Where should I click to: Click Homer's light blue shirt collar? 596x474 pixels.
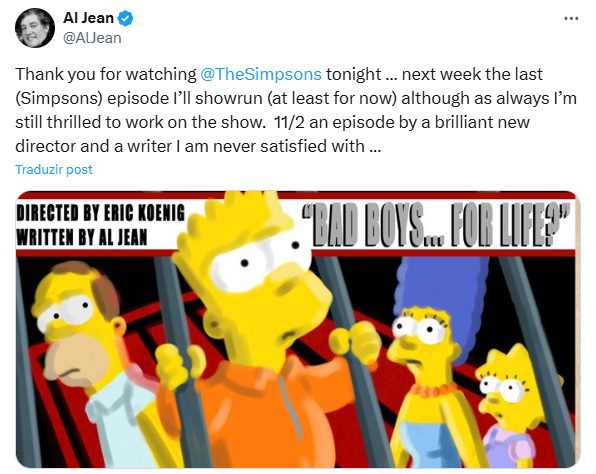pyautogui.click(x=114, y=403)
